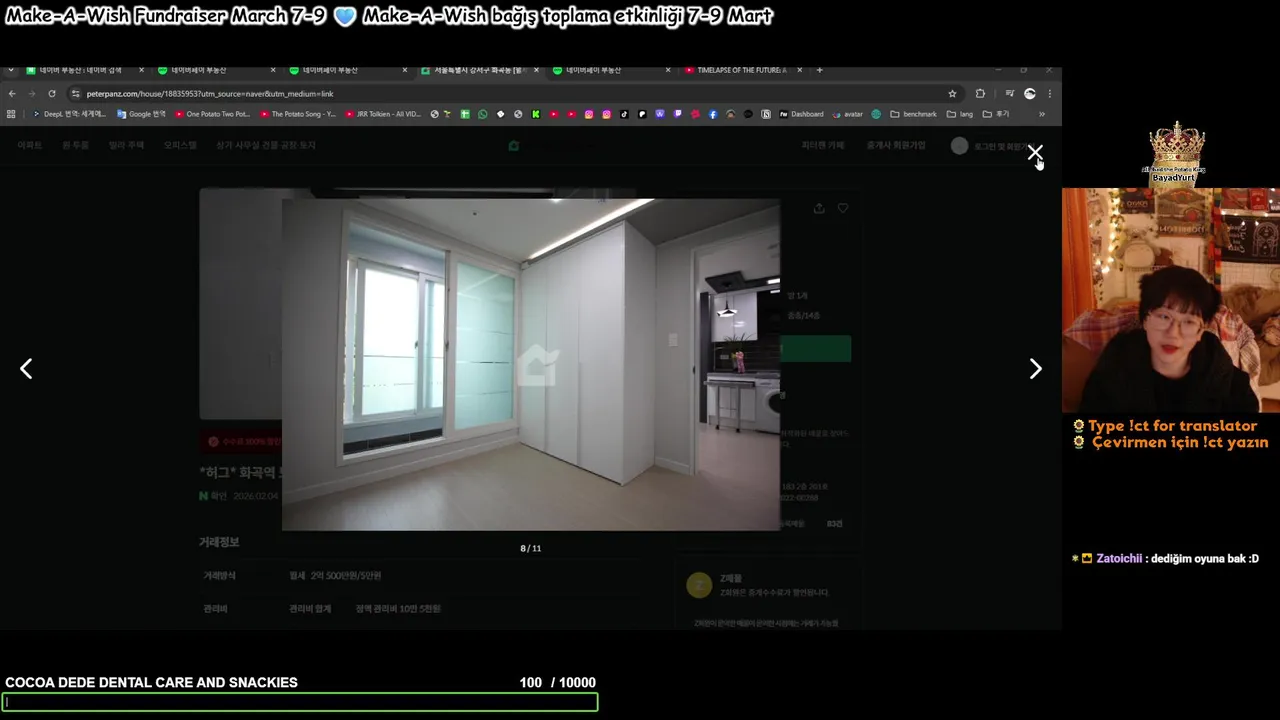Image resolution: width=1280 pixels, height=720 pixels.
Task: Click the 8 / 11 photo counter
Action: 531,548
